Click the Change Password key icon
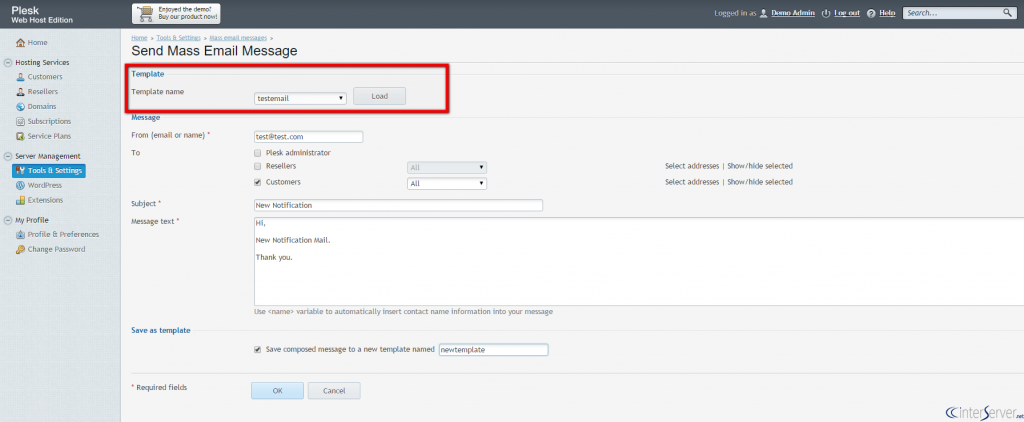 pyautogui.click(x=21, y=250)
